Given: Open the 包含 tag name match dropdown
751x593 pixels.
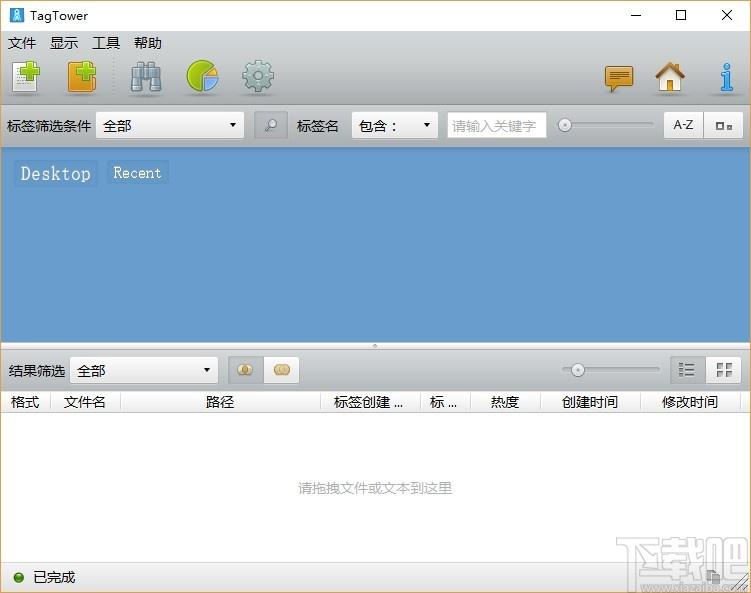Looking at the screenshot, I should point(394,126).
